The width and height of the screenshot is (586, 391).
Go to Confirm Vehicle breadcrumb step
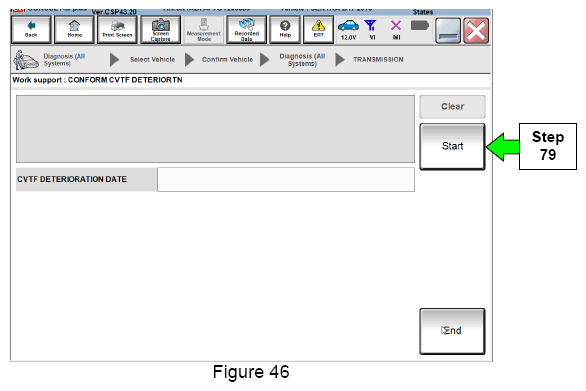point(227,60)
